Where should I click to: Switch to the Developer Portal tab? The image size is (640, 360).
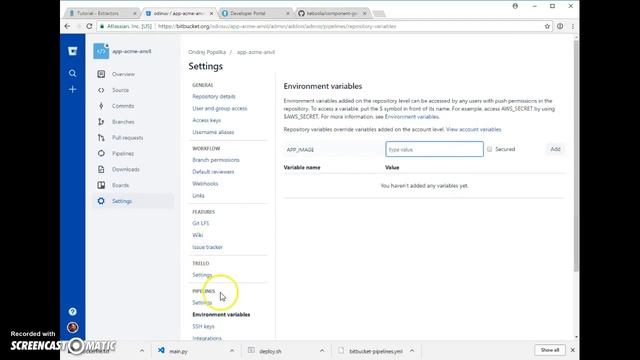(255, 13)
